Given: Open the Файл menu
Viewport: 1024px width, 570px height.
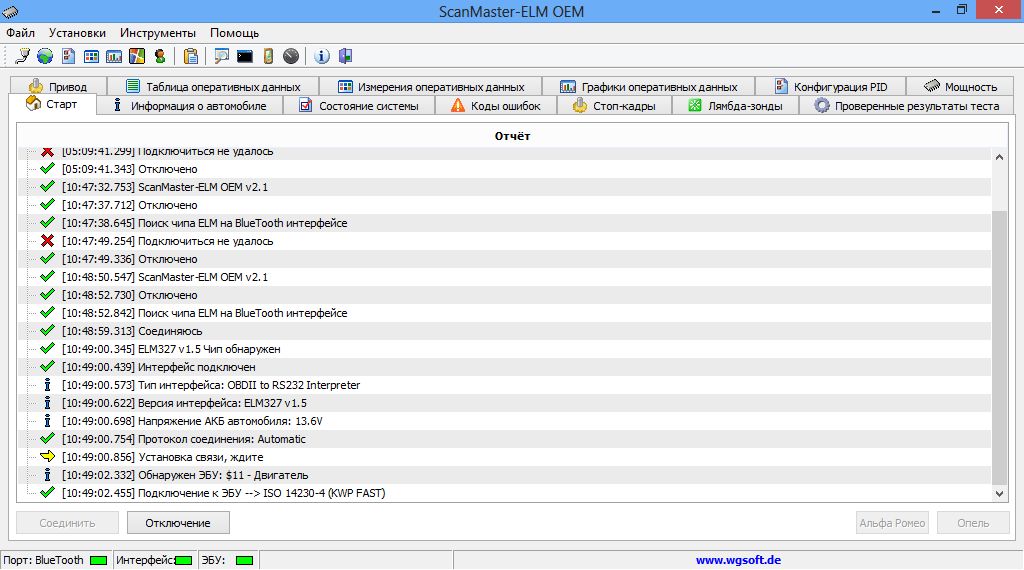Looking at the screenshot, I should (x=20, y=33).
